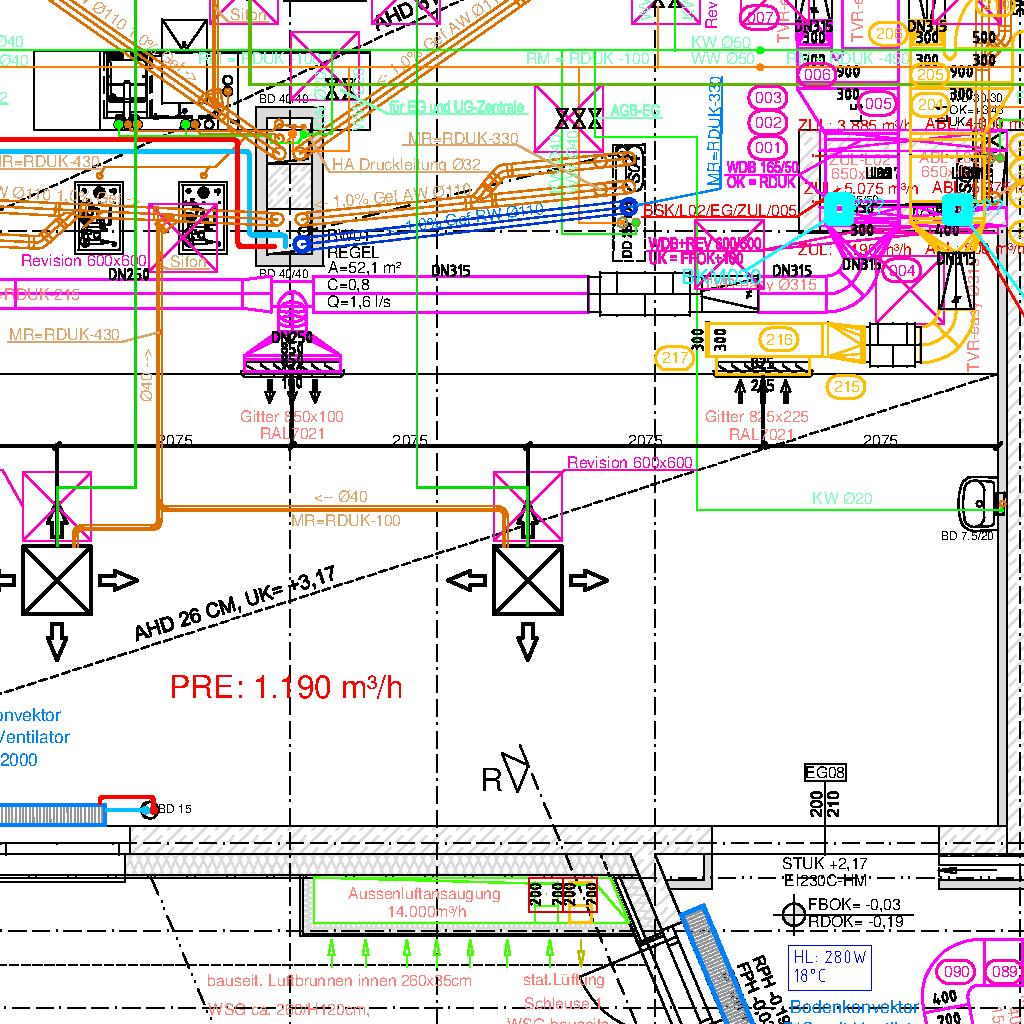
Task: Click the "BD 15" label beside the floor convector
Action: coord(175,809)
